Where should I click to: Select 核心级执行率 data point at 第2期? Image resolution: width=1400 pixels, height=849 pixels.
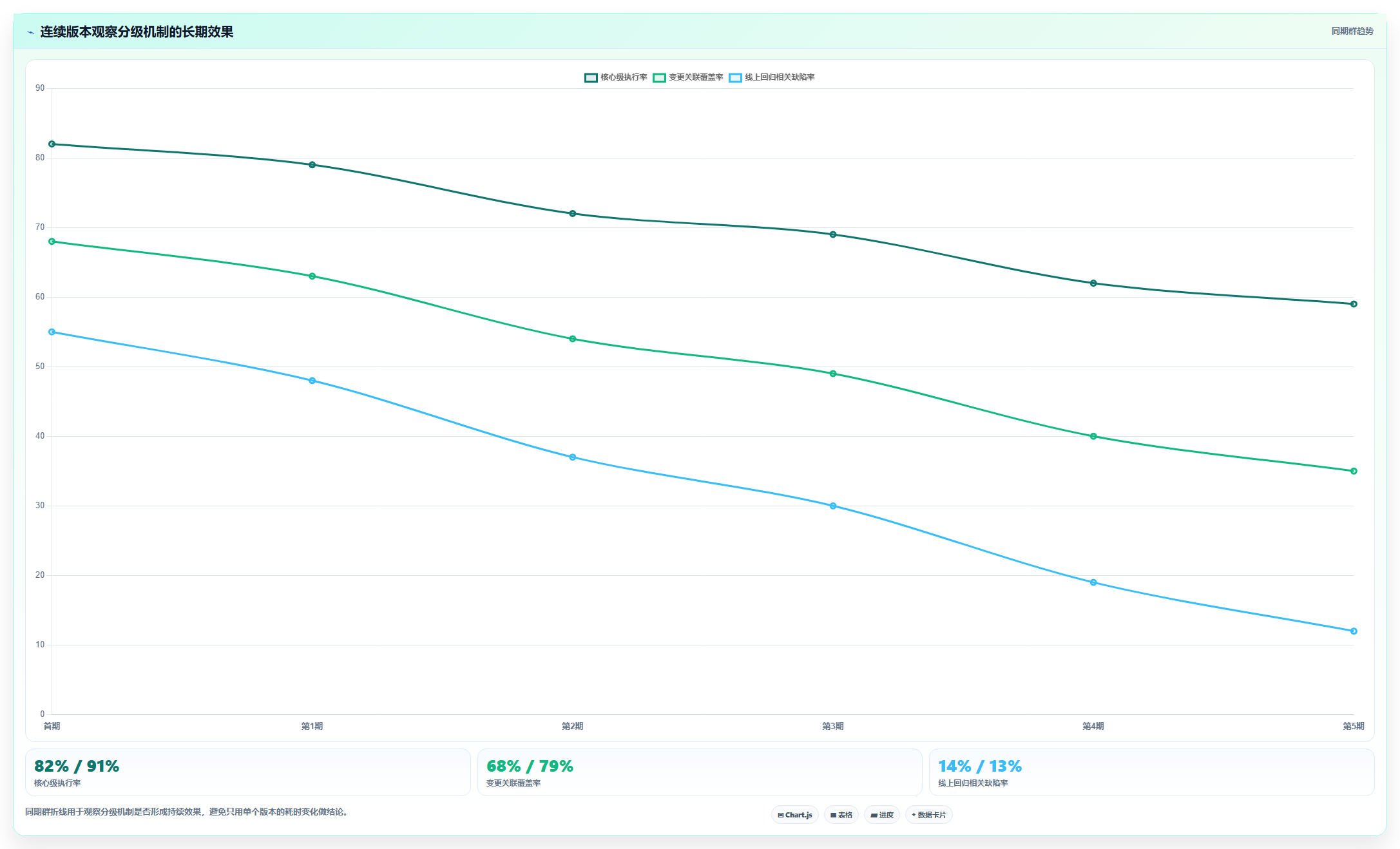pos(573,213)
